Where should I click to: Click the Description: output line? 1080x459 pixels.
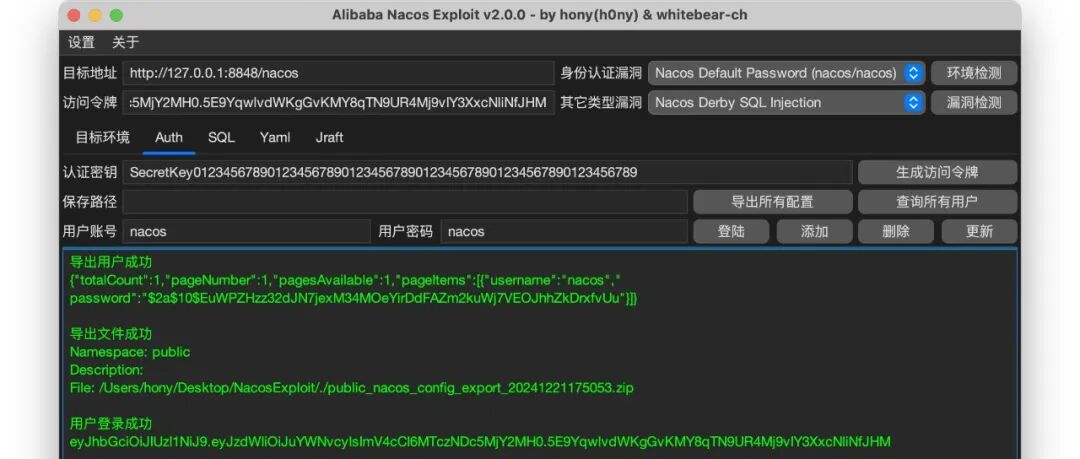107,370
